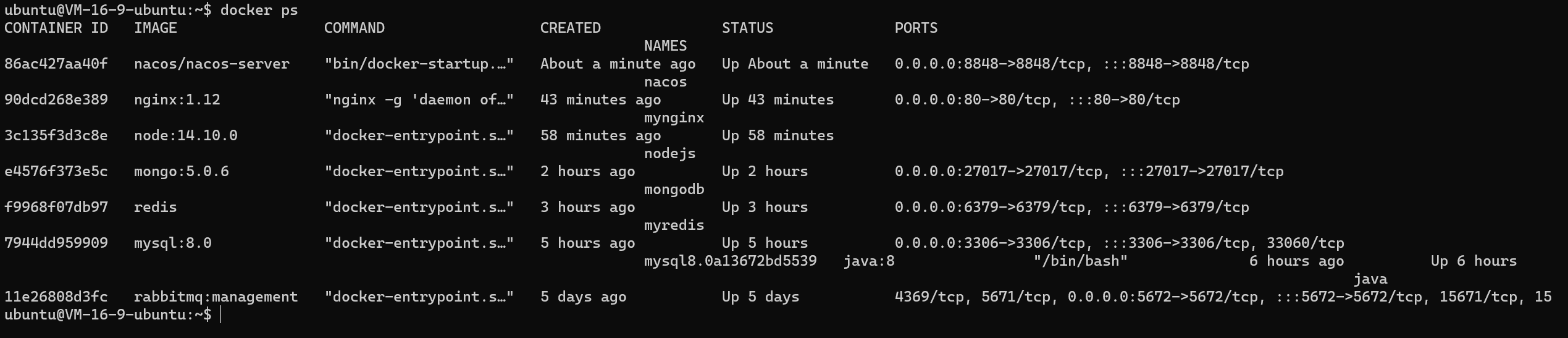This screenshot has height=338, width=1568.
Task: Click the myredis container name
Action: 674,226
